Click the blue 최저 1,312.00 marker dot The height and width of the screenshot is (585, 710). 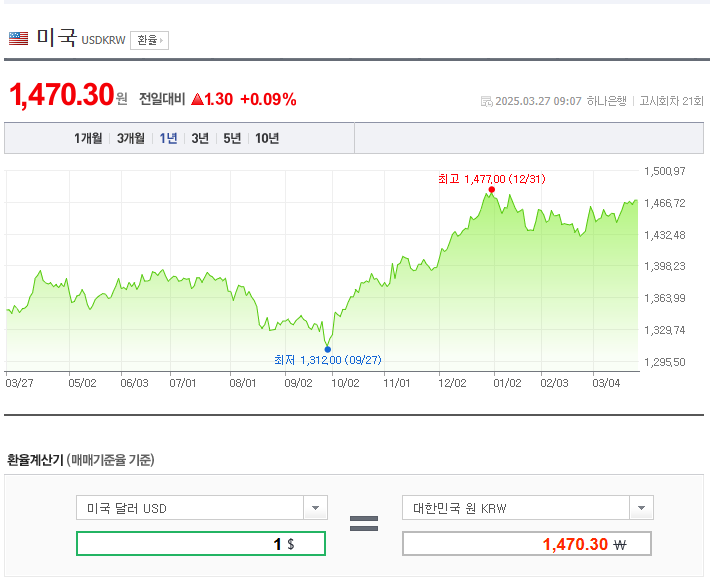328,349
